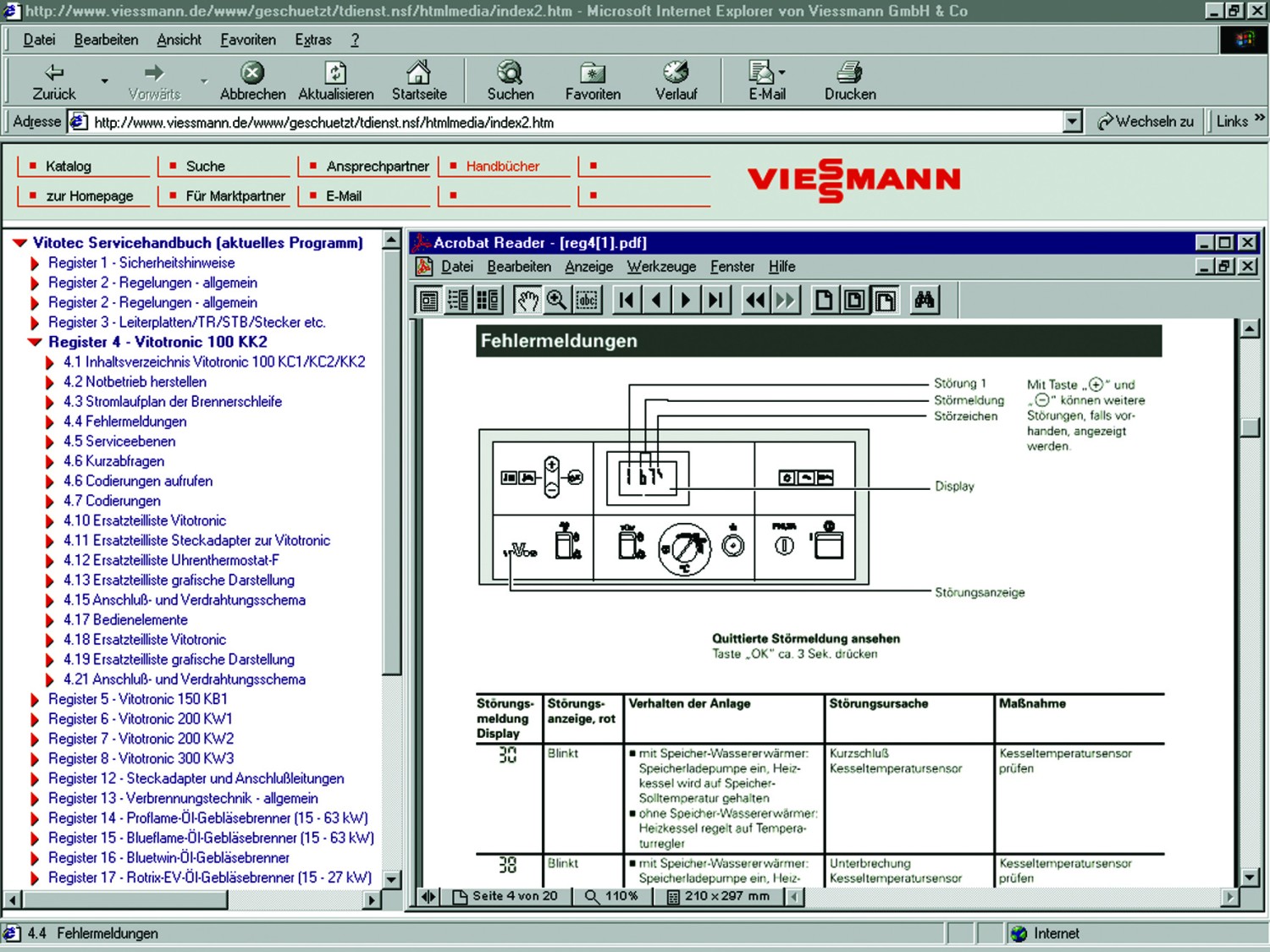This screenshot has width=1270, height=952.
Task: Jump to last page in Acrobat
Action: click(x=716, y=300)
